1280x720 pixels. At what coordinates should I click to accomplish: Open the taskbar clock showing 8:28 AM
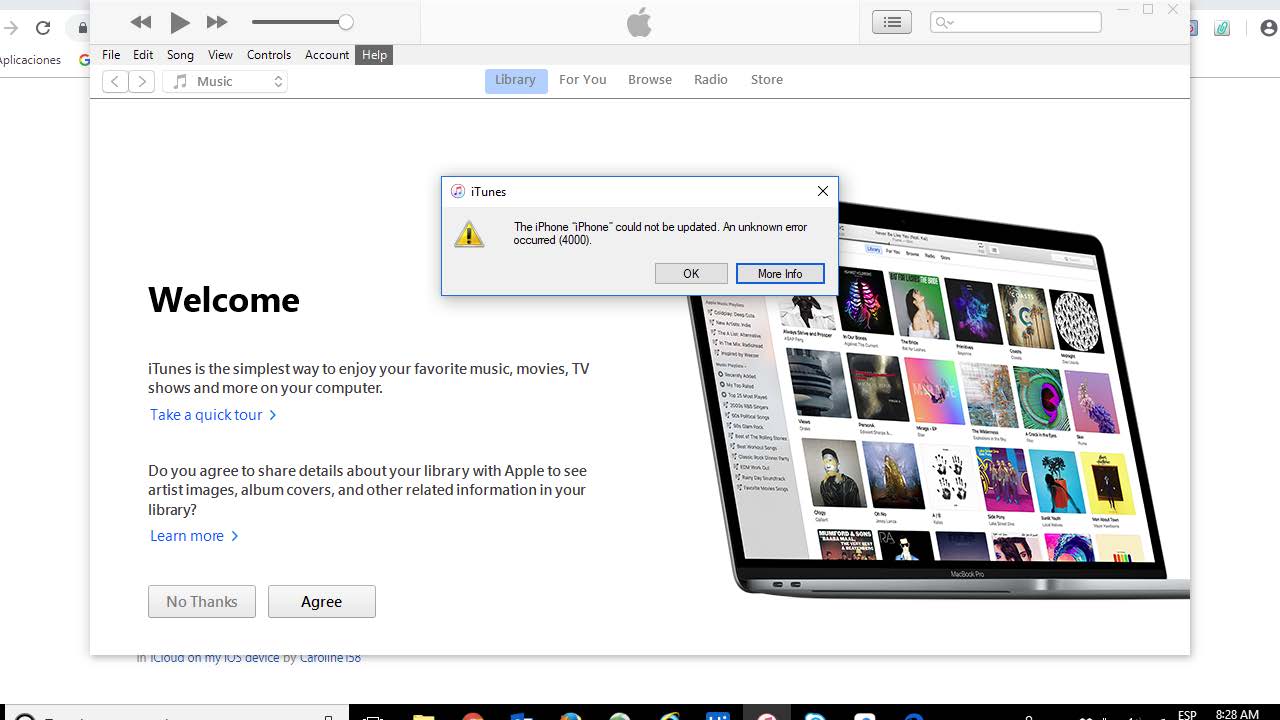pyautogui.click(x=1237, y=714)
